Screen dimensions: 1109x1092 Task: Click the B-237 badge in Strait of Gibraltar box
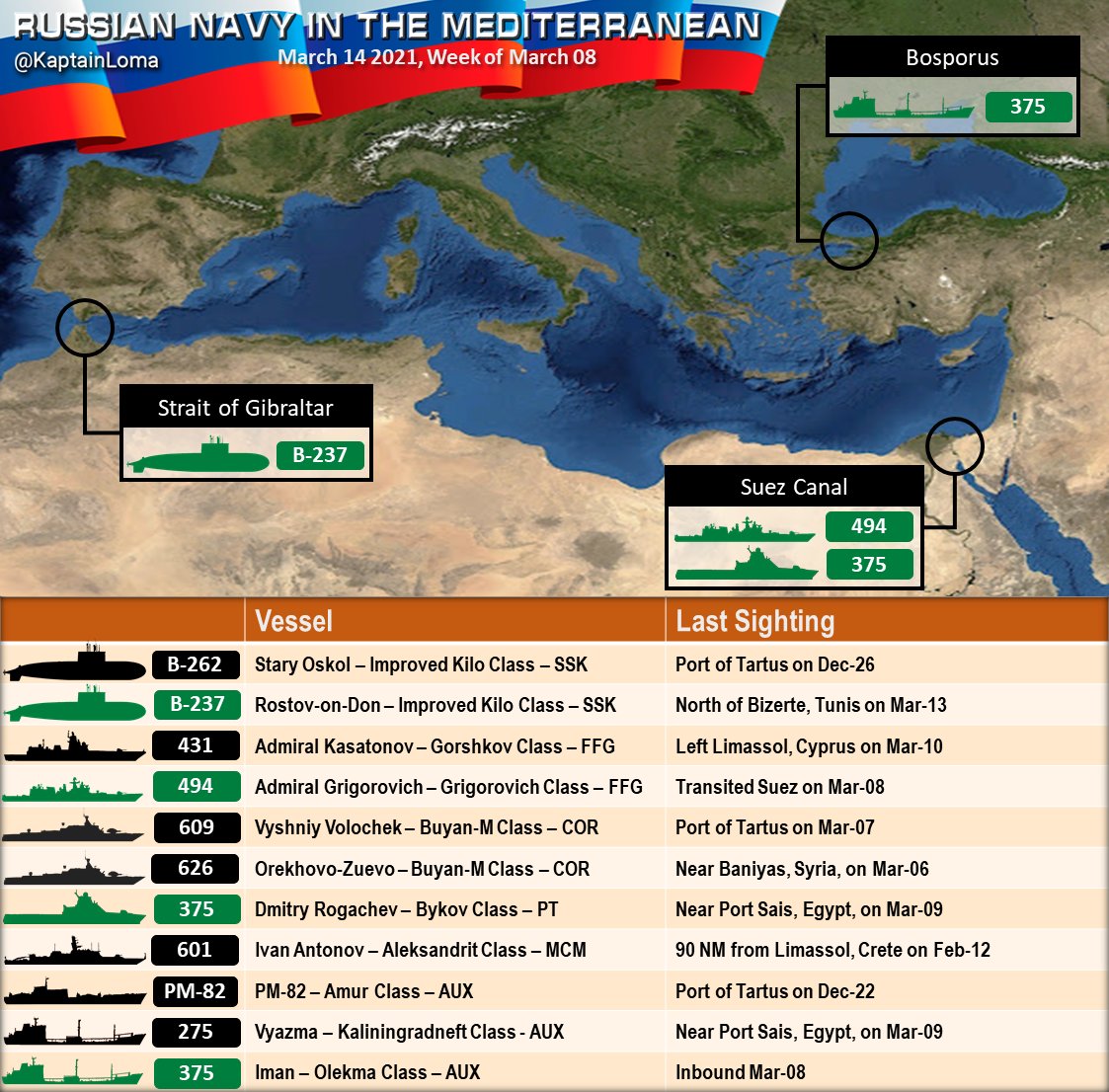point(320,454)
